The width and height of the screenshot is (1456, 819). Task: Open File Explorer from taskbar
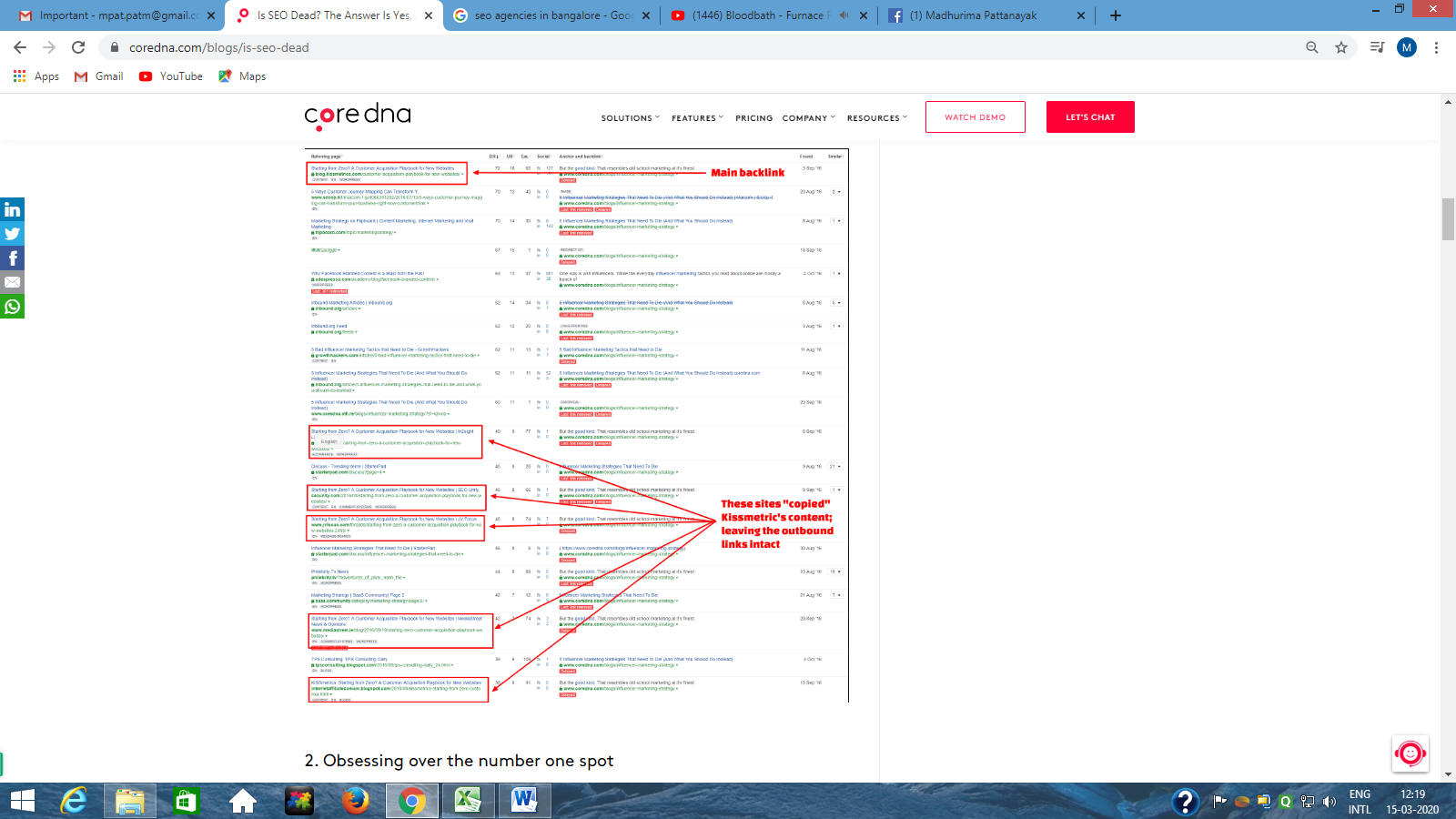(130, 801)
